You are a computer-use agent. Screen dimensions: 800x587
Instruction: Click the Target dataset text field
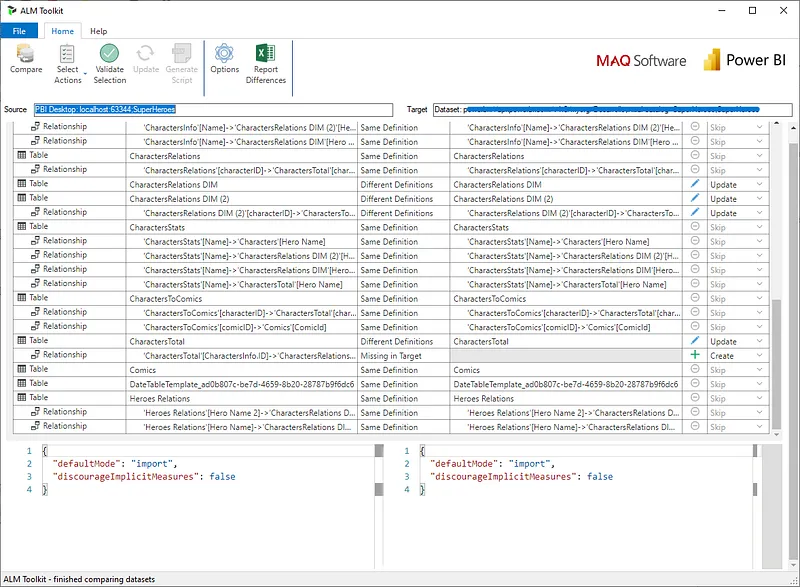[613, 110]
